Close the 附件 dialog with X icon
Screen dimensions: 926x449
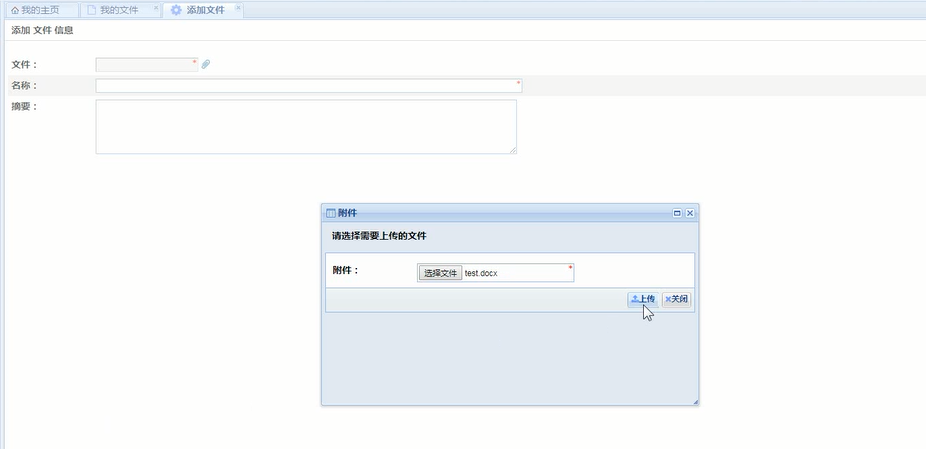point(690,213)
